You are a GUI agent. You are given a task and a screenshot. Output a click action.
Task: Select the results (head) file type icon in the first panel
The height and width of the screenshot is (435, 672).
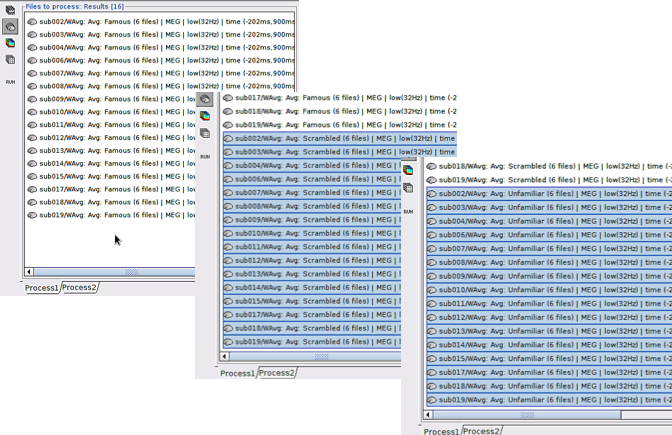(10, 27)
